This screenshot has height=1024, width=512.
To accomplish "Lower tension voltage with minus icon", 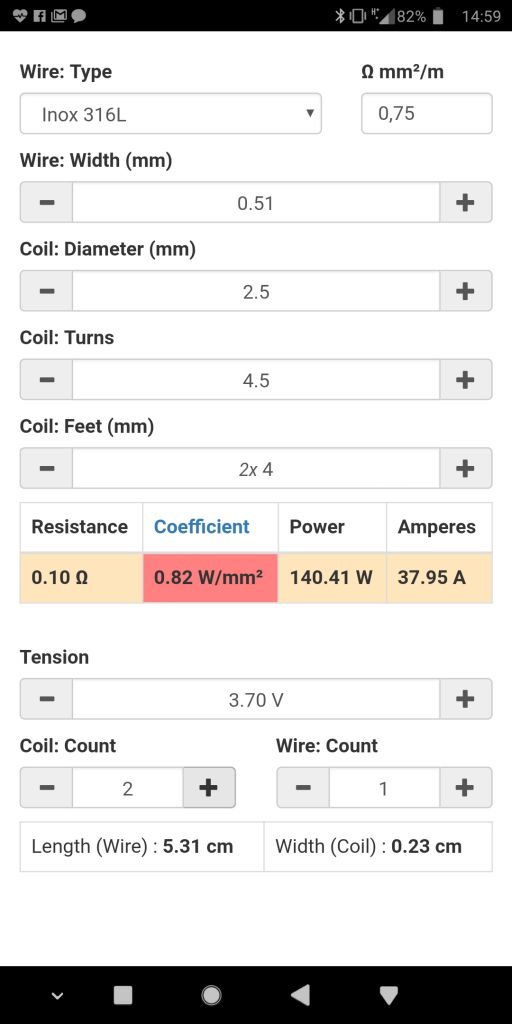I will pyautogui.click(x=46, y=699).
